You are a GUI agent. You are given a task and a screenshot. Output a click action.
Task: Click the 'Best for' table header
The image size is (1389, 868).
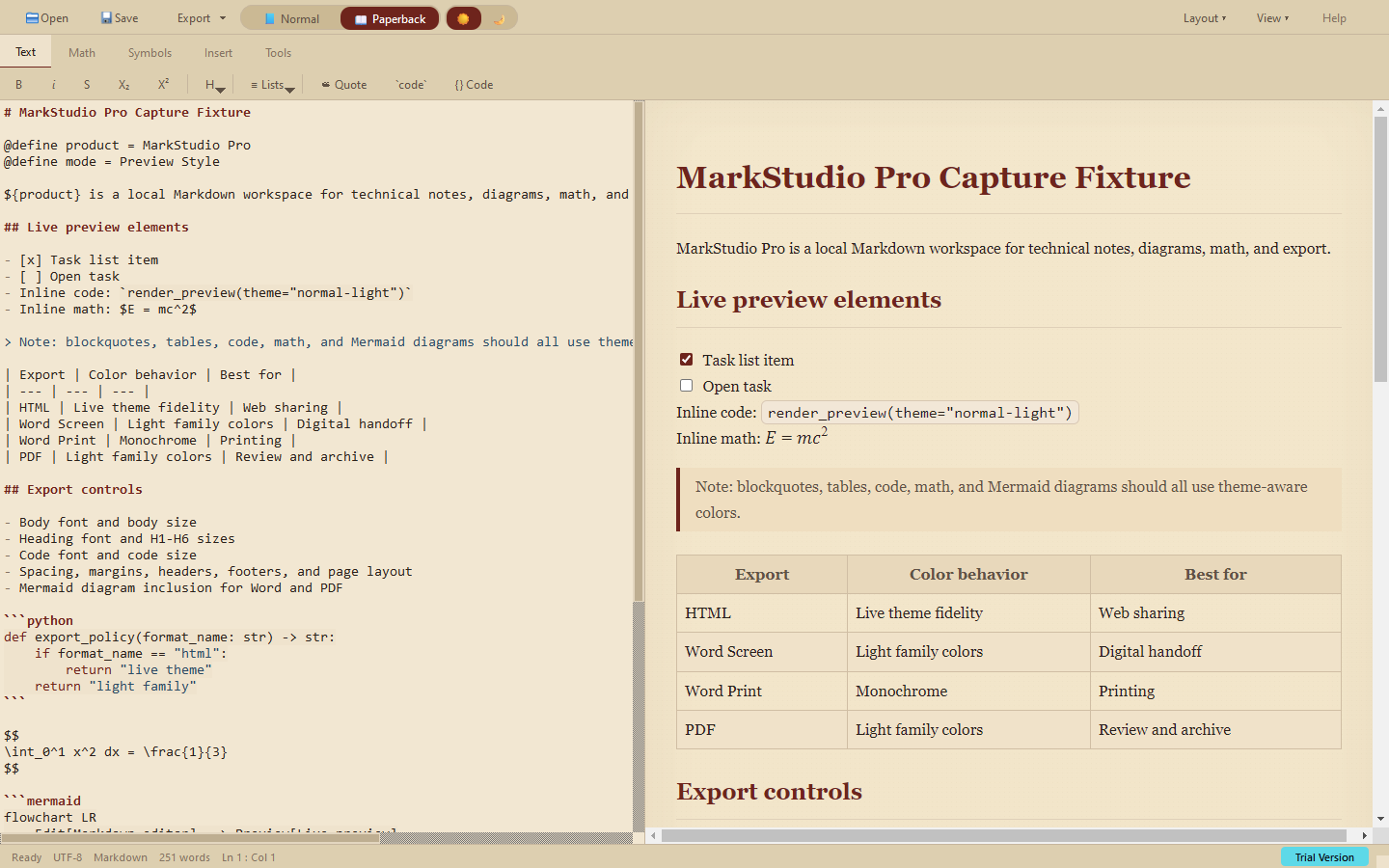(x=1215, y=575)
